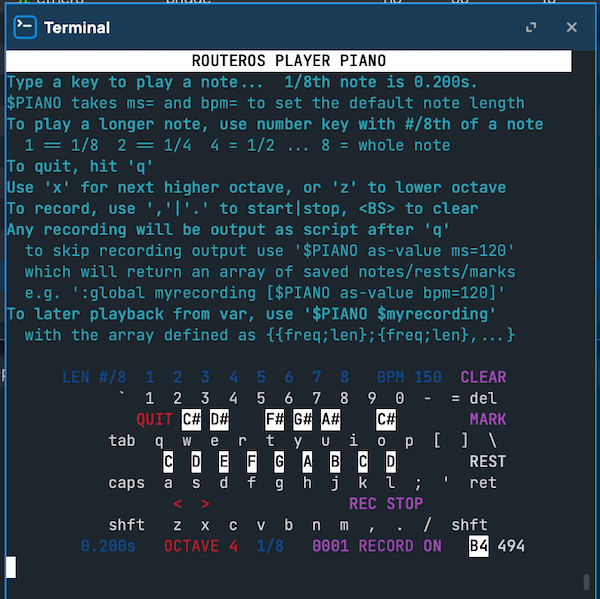Click the ROUTEROS PLAYER PIANO header bar
The image size is (600, 599).
pyautogui.click(x=289, y=61)
